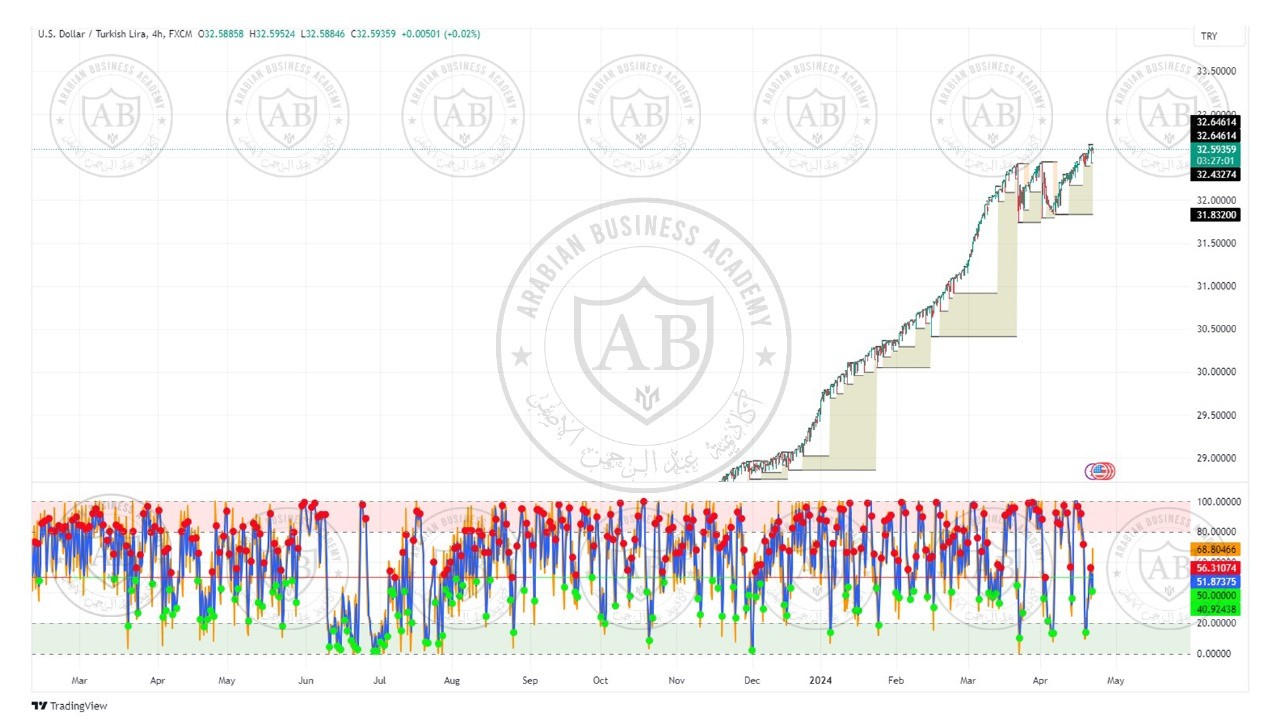Click the 03:27:01 bar countdown timer
Image resolution: width=1280 pixels, height=720 pixels.
pyautogui.click(x=1216, y=160)
